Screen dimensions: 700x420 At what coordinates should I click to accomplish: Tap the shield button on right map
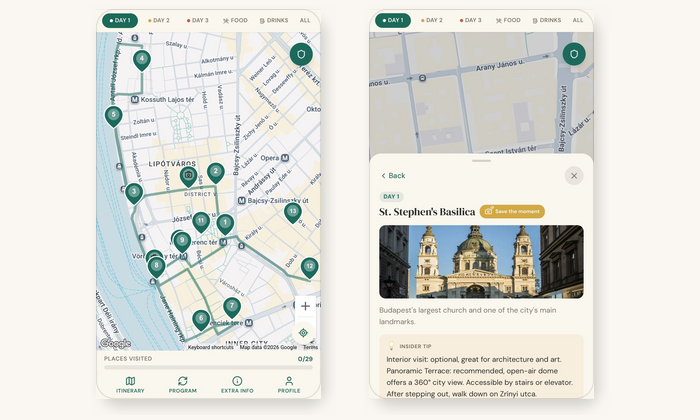point(574,54)
